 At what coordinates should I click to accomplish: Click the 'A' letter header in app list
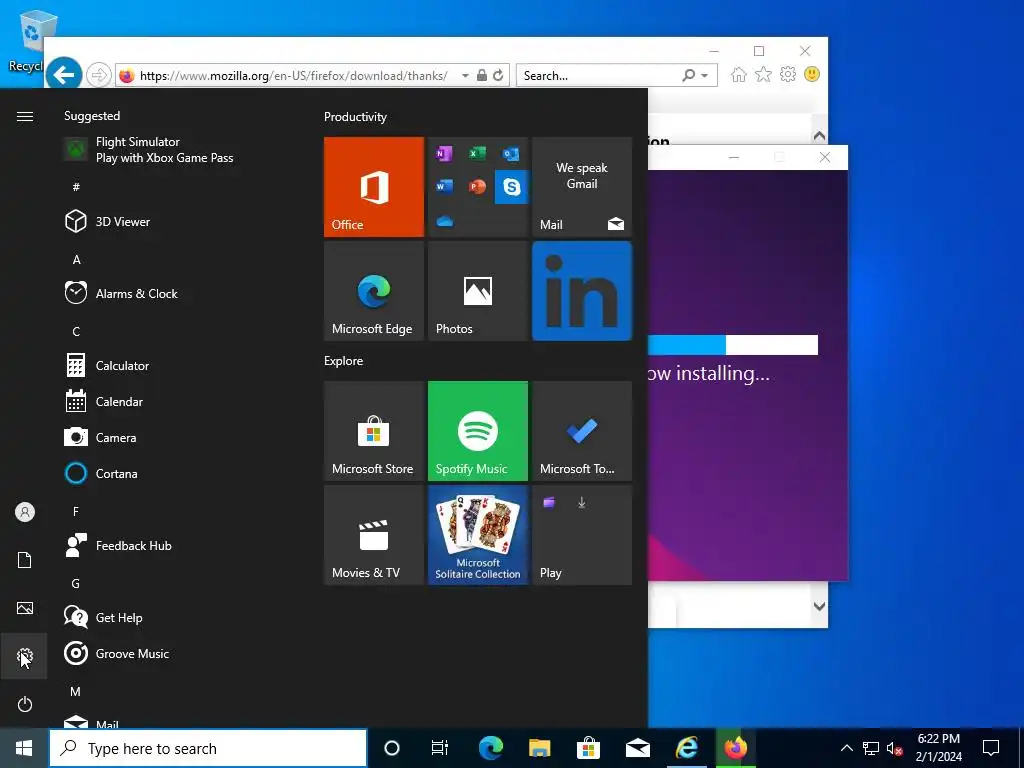click(x=76, y=260)
